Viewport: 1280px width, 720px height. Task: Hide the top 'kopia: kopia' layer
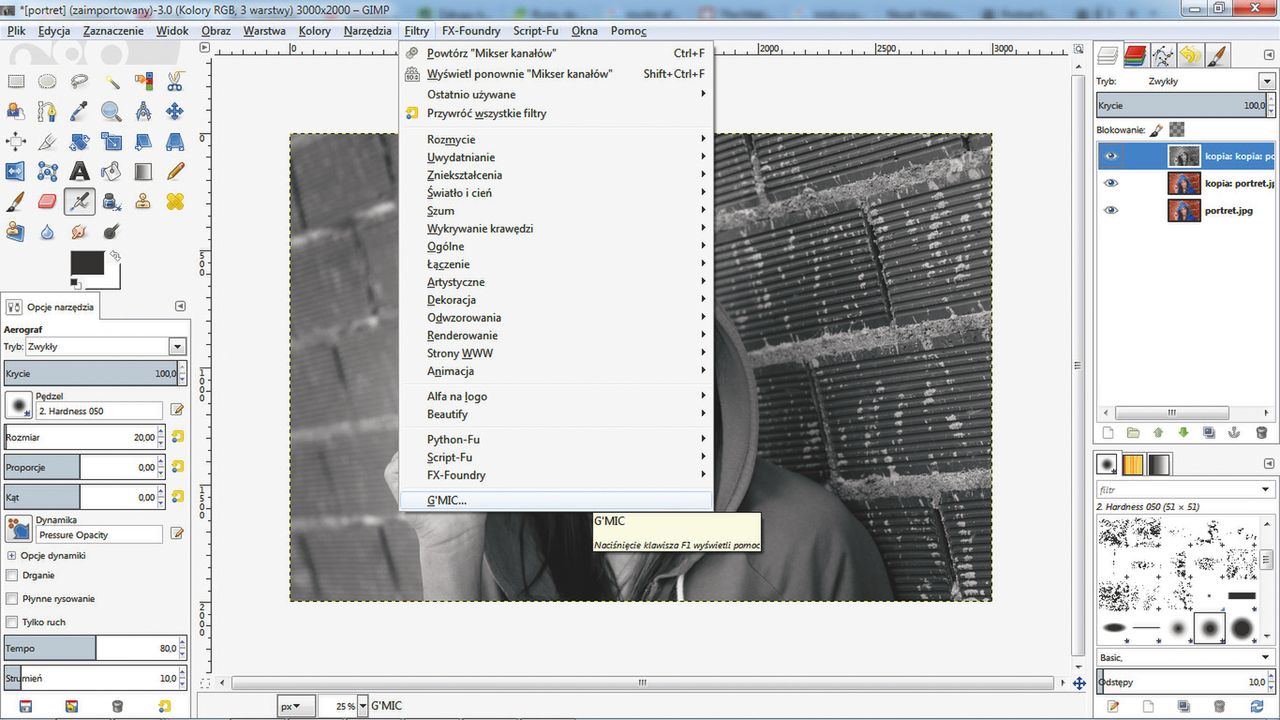point(1111,156)
